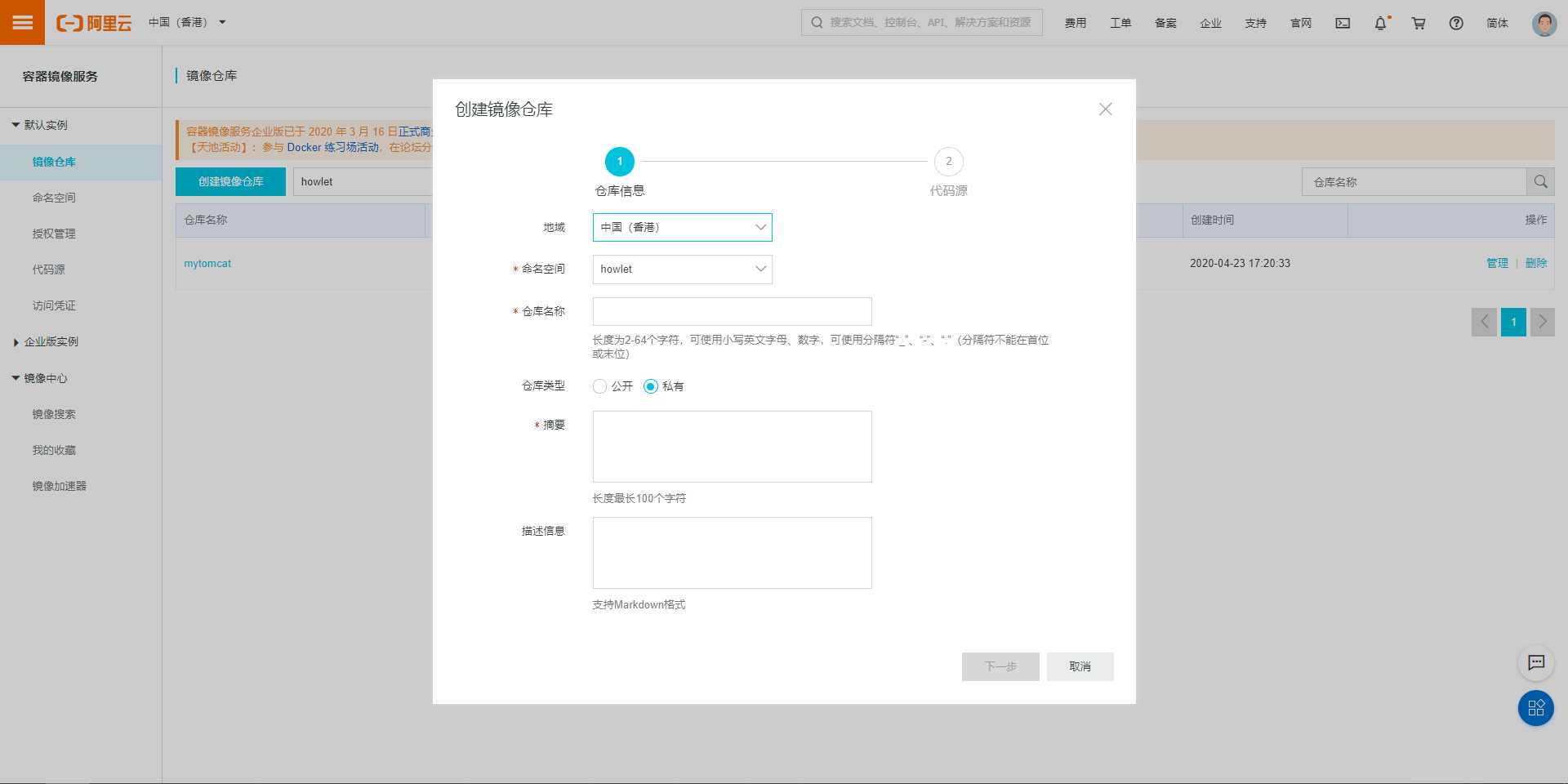The height and width of the screenshot is (784, 1568).
Task: Click the Alibaba Cloud logo
Action: pyautogui.click(x=94, y=23)
